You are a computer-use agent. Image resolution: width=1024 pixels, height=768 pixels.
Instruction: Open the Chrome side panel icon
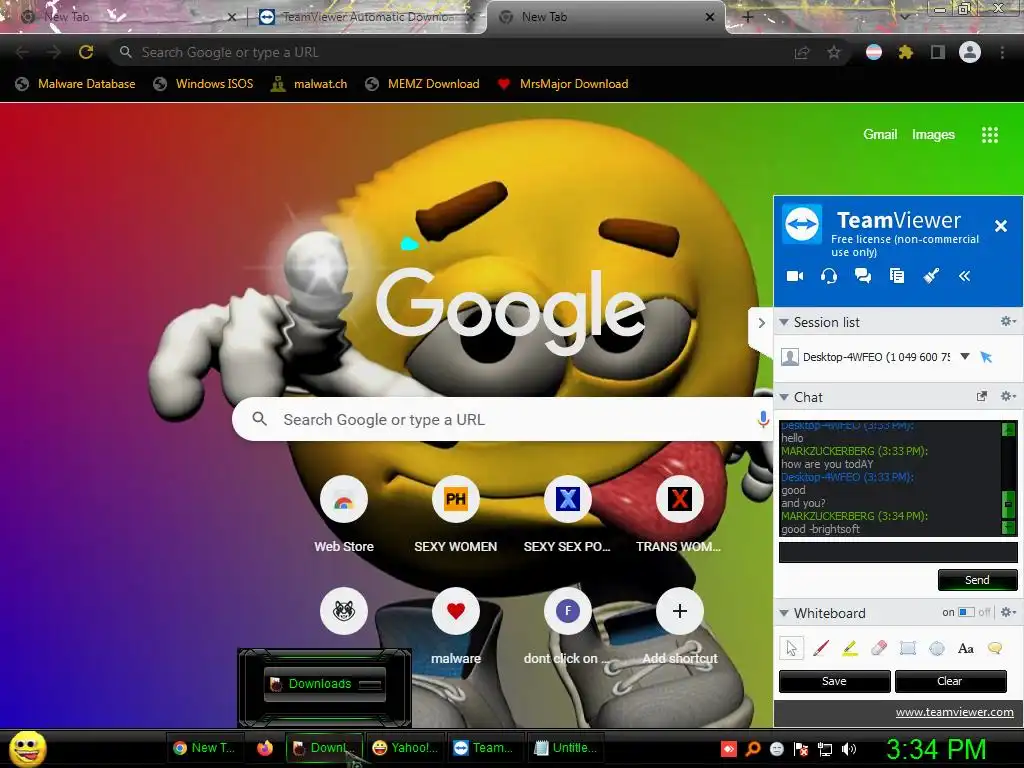938,52
